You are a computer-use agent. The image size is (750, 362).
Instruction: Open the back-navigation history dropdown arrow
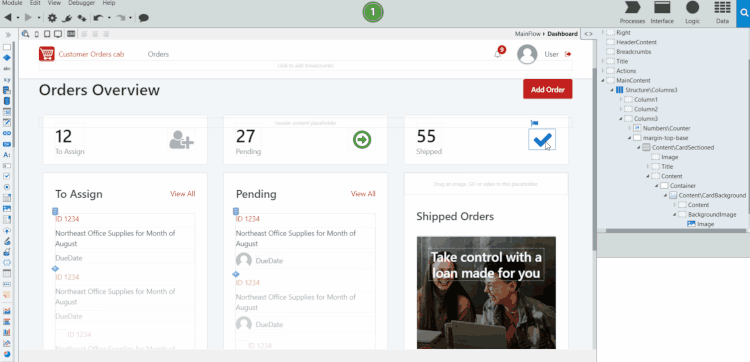pos(18,18)
